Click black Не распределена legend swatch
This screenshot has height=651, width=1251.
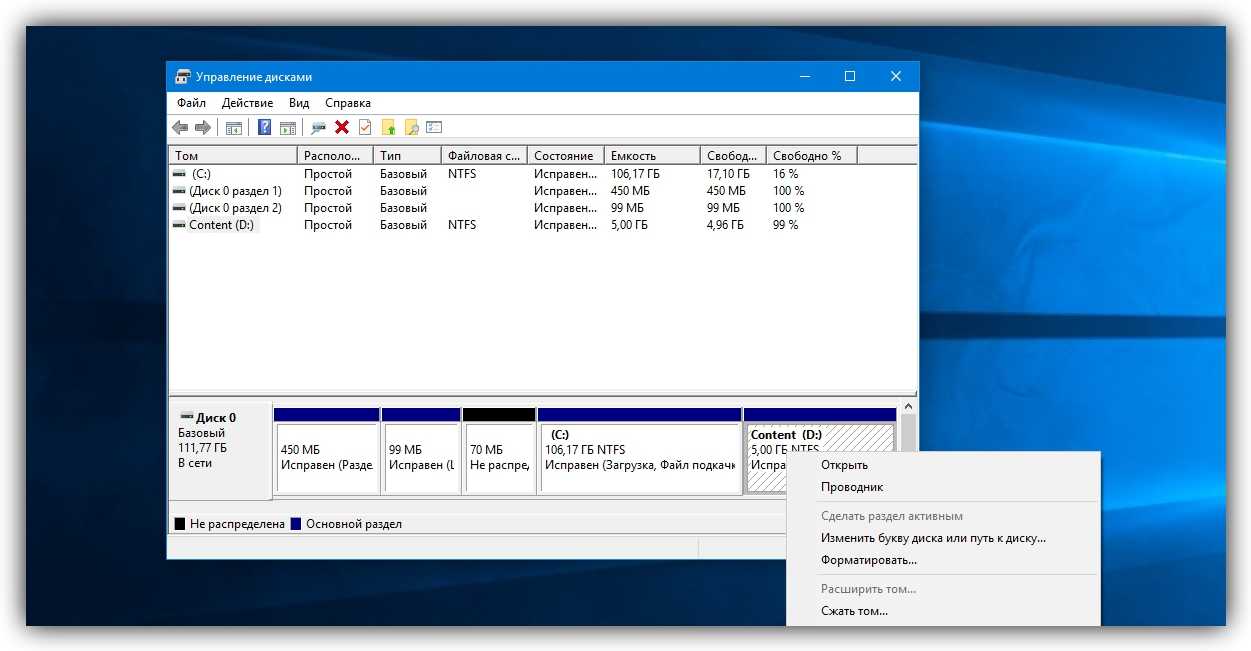(x=180, y=524)
